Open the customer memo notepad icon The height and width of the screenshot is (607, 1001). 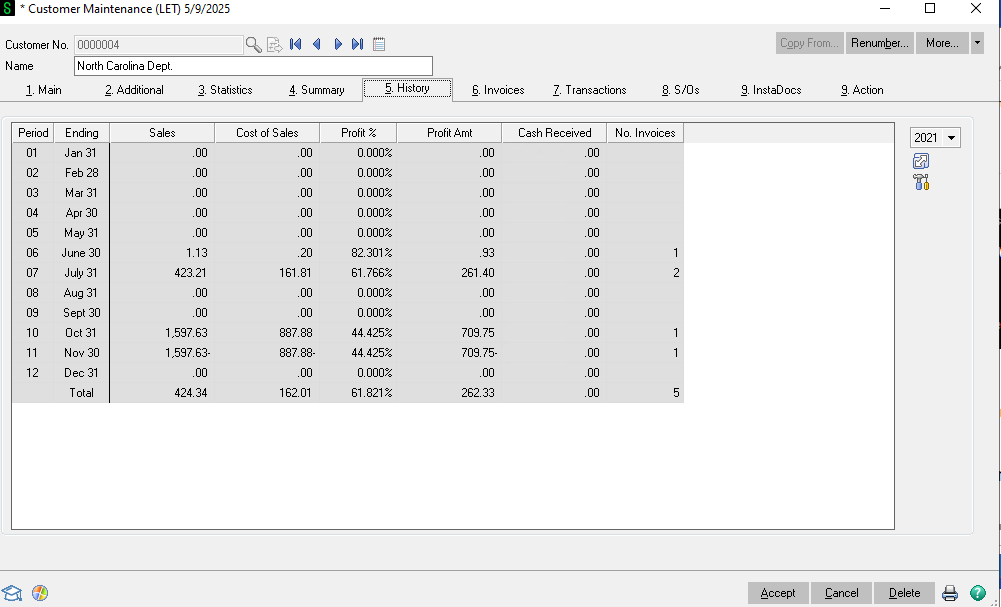coord(379,44)
